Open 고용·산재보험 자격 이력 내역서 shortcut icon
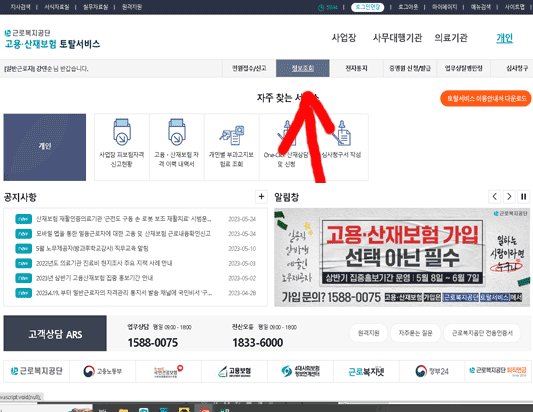Image resolution: width=533 pixels, height=412 pixels. click(x=177, y=131)
